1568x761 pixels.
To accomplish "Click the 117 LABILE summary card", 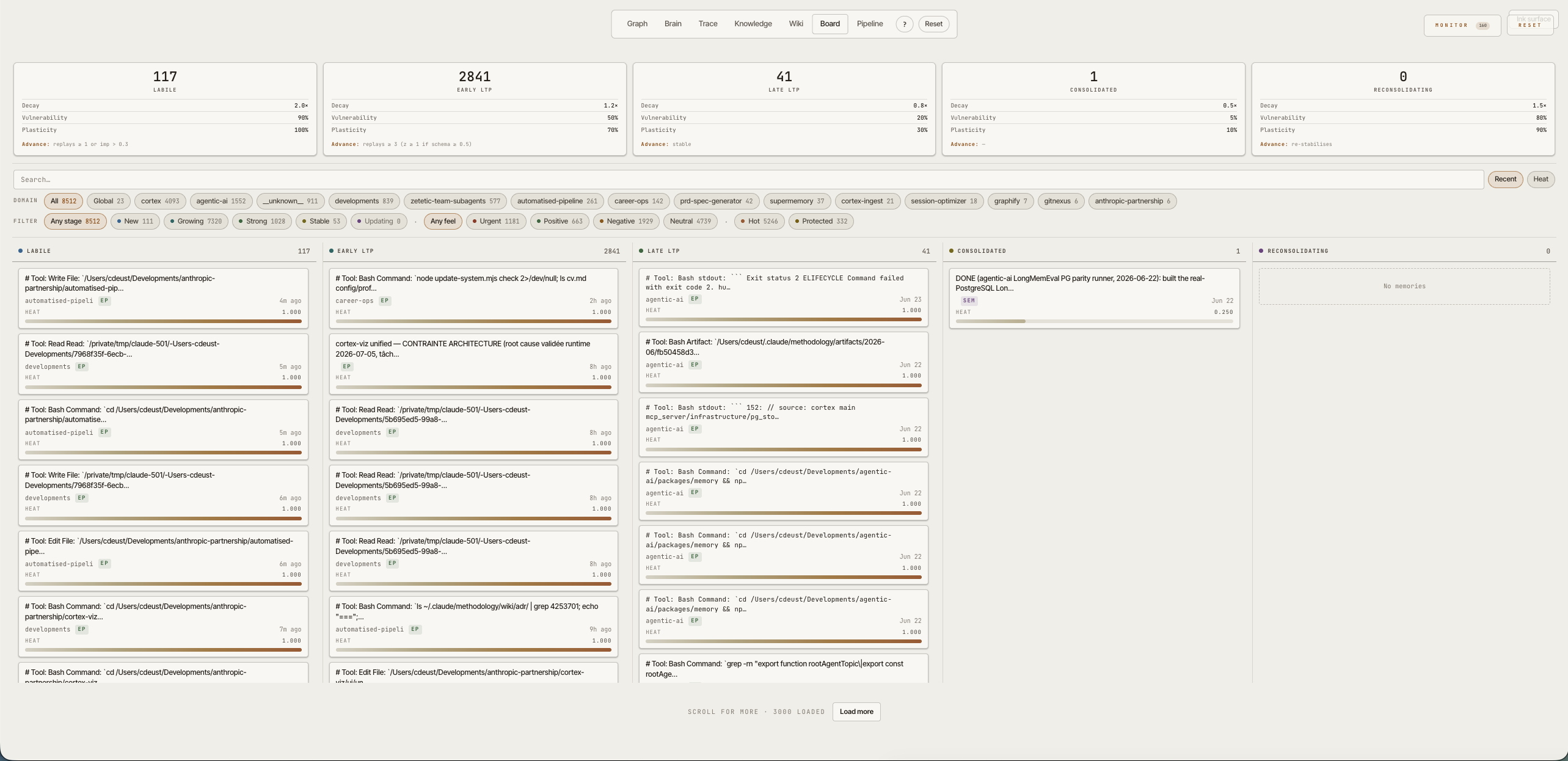I will point(165,109).
